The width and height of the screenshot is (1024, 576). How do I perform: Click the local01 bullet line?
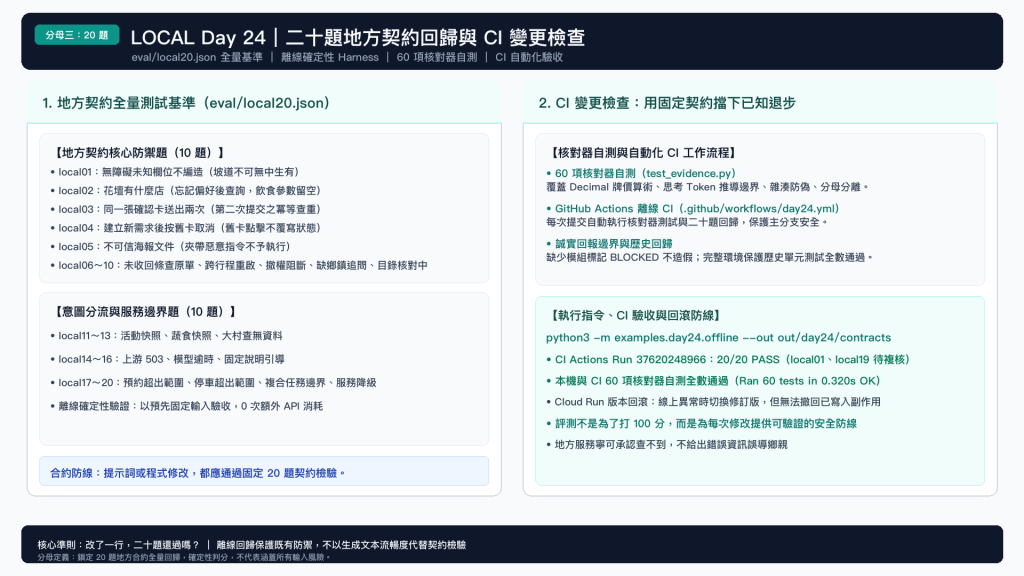tap(174, 172)
